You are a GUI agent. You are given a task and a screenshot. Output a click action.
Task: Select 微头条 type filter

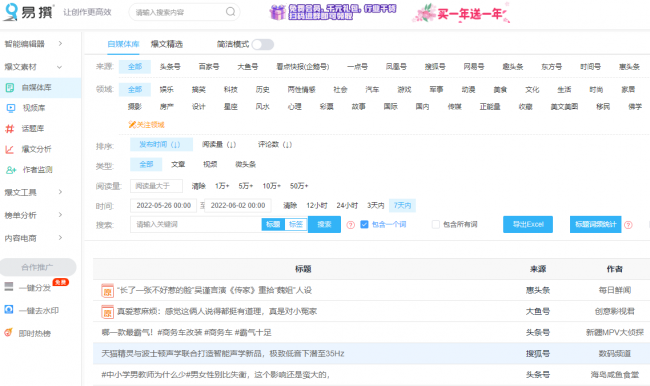245,164
